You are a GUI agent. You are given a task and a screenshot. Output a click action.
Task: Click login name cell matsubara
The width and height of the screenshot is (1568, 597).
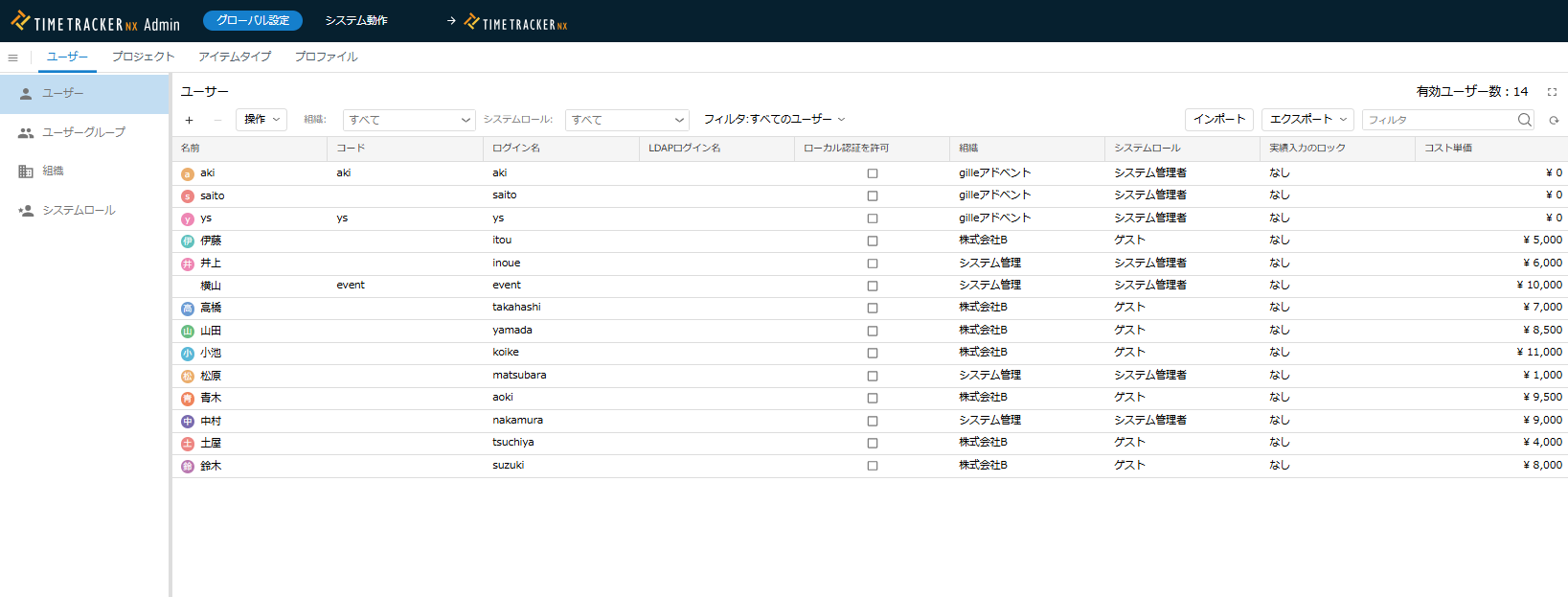coord(519,376)
